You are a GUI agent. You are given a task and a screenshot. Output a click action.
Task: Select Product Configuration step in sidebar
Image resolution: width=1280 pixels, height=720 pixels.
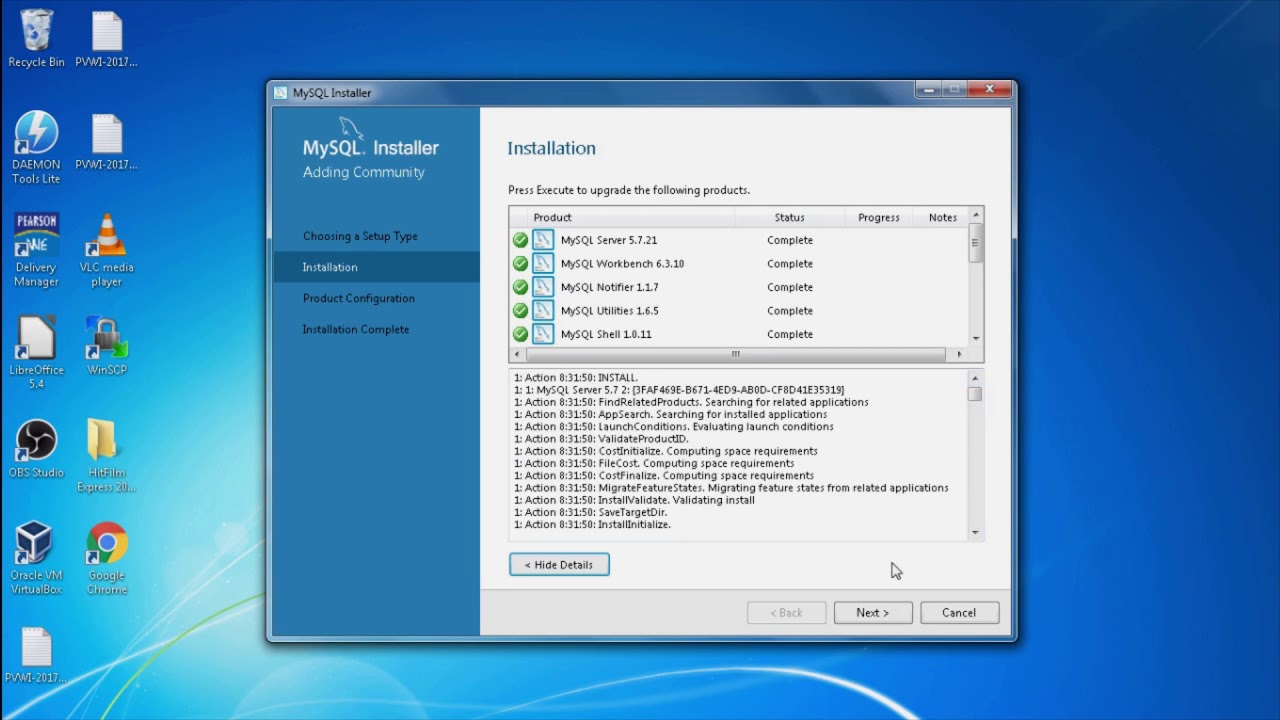359,298
